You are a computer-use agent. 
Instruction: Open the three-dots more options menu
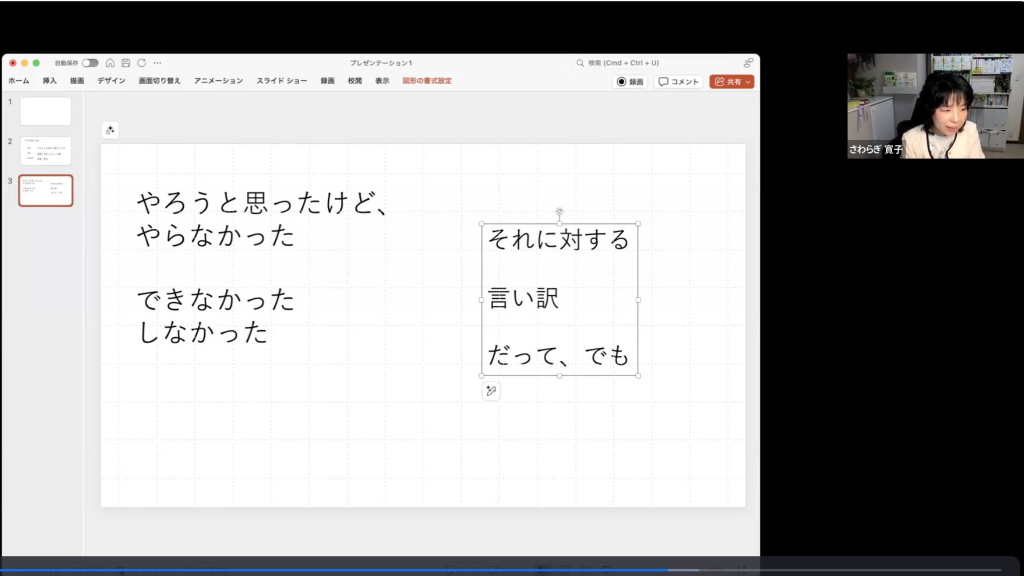157,63
